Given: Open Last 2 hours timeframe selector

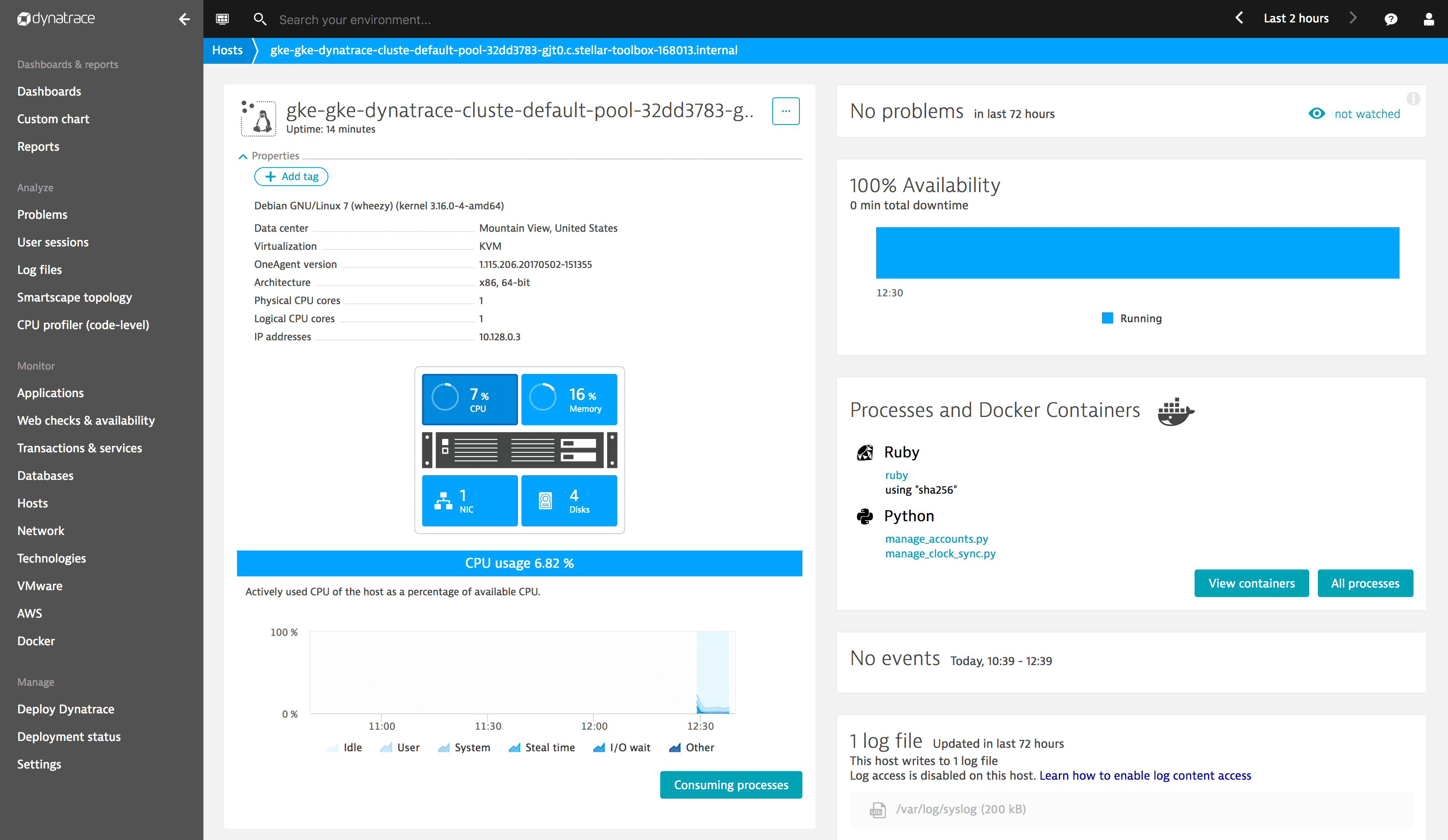Looking at the screenshot, I should (1296, 19).
